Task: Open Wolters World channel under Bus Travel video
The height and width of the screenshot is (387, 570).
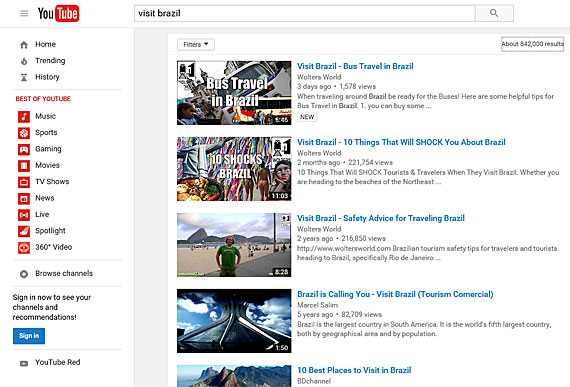Action: (x=319, y=77)
